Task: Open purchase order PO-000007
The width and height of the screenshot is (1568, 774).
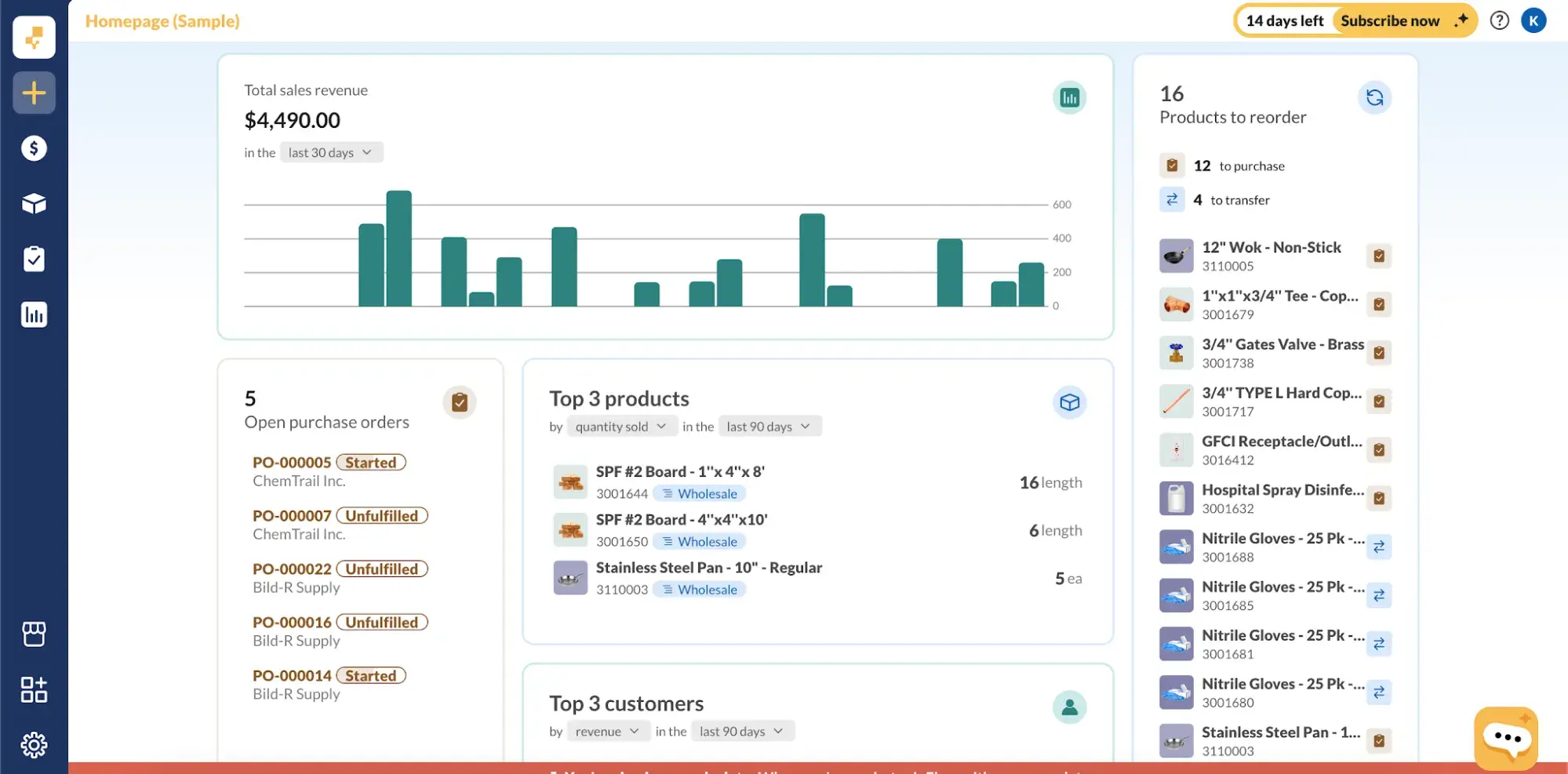Action: pyautogui.click(x=292, y=516)
